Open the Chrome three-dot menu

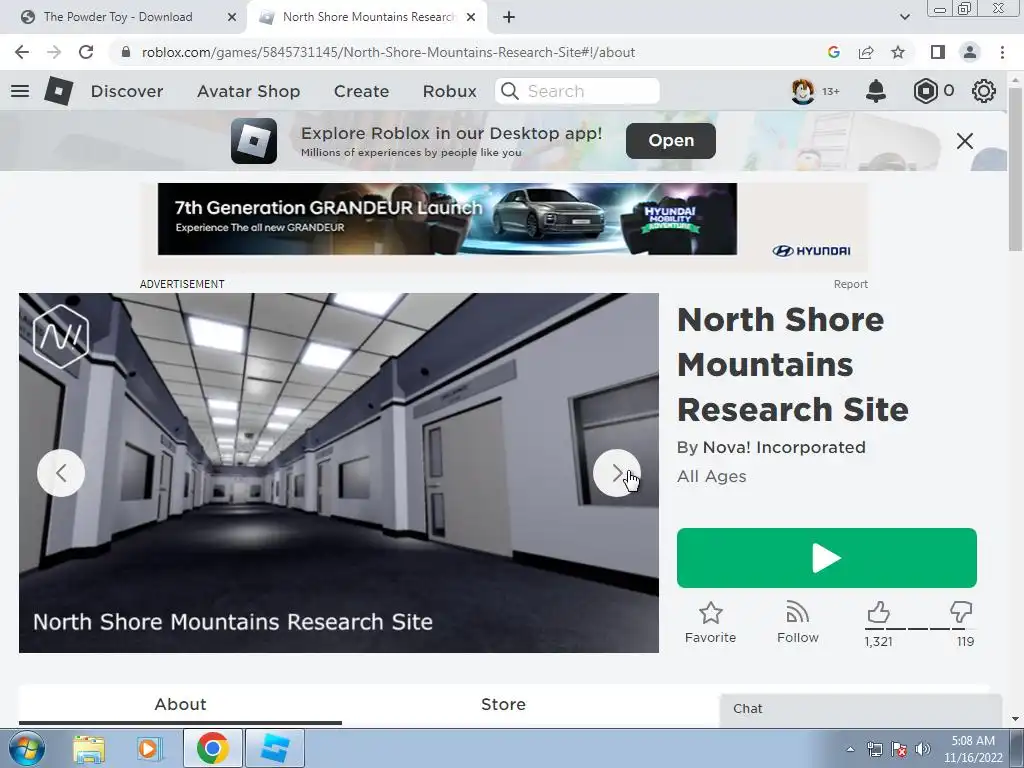pyautogui.click(x=1002, y=52)
